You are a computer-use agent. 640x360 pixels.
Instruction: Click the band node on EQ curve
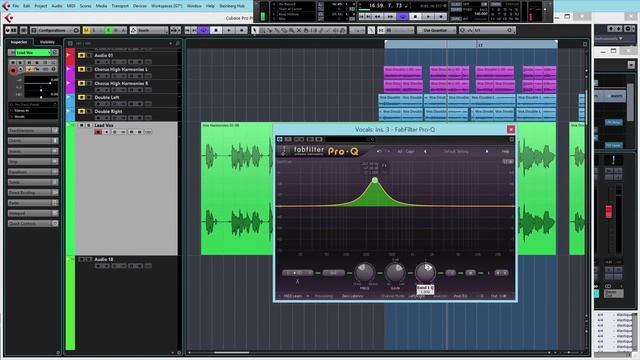(375, 180)
